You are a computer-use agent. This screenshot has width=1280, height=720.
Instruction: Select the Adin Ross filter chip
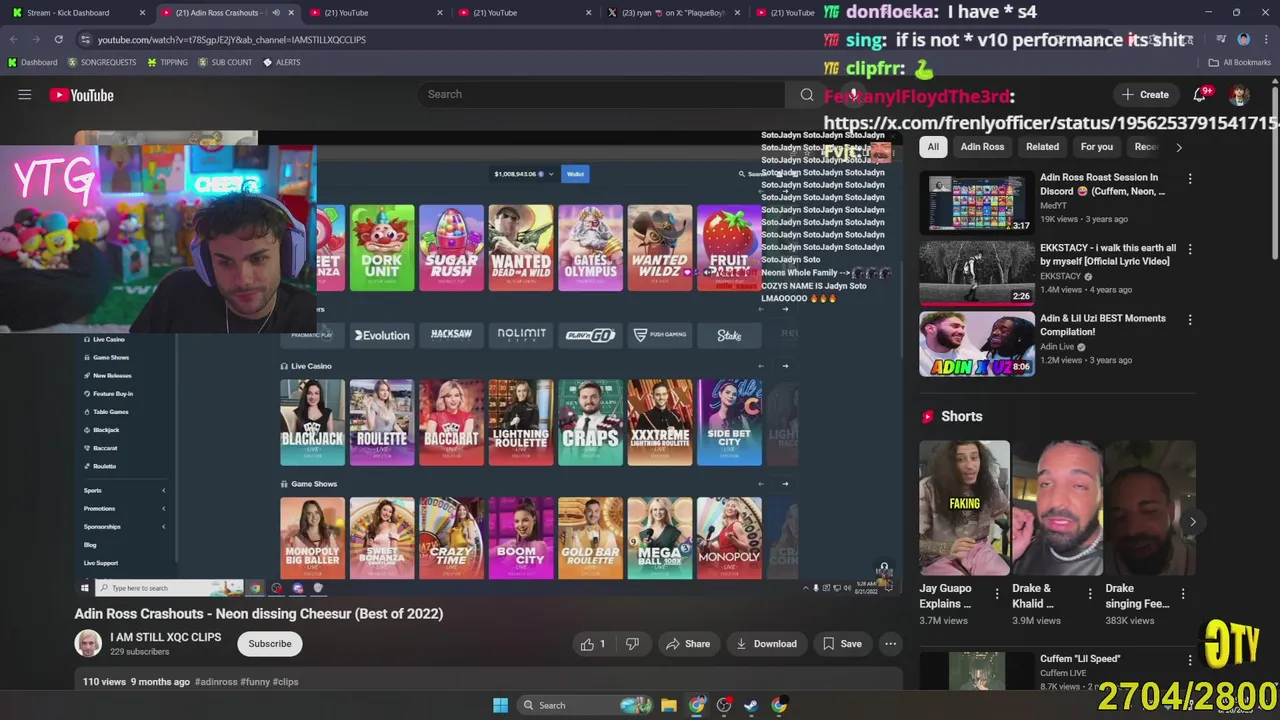(982, 147)
